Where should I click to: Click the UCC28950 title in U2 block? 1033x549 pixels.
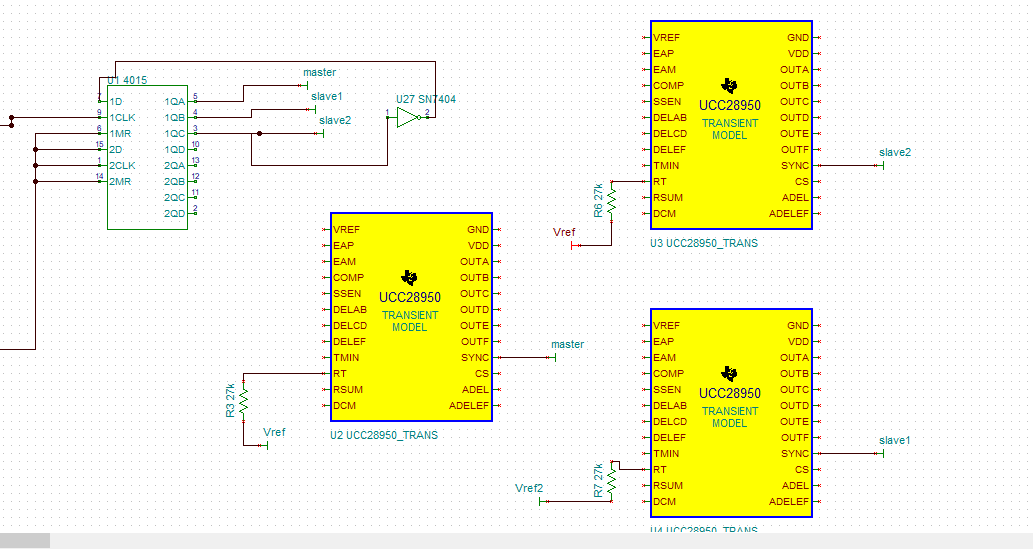[x=410, y=297]
